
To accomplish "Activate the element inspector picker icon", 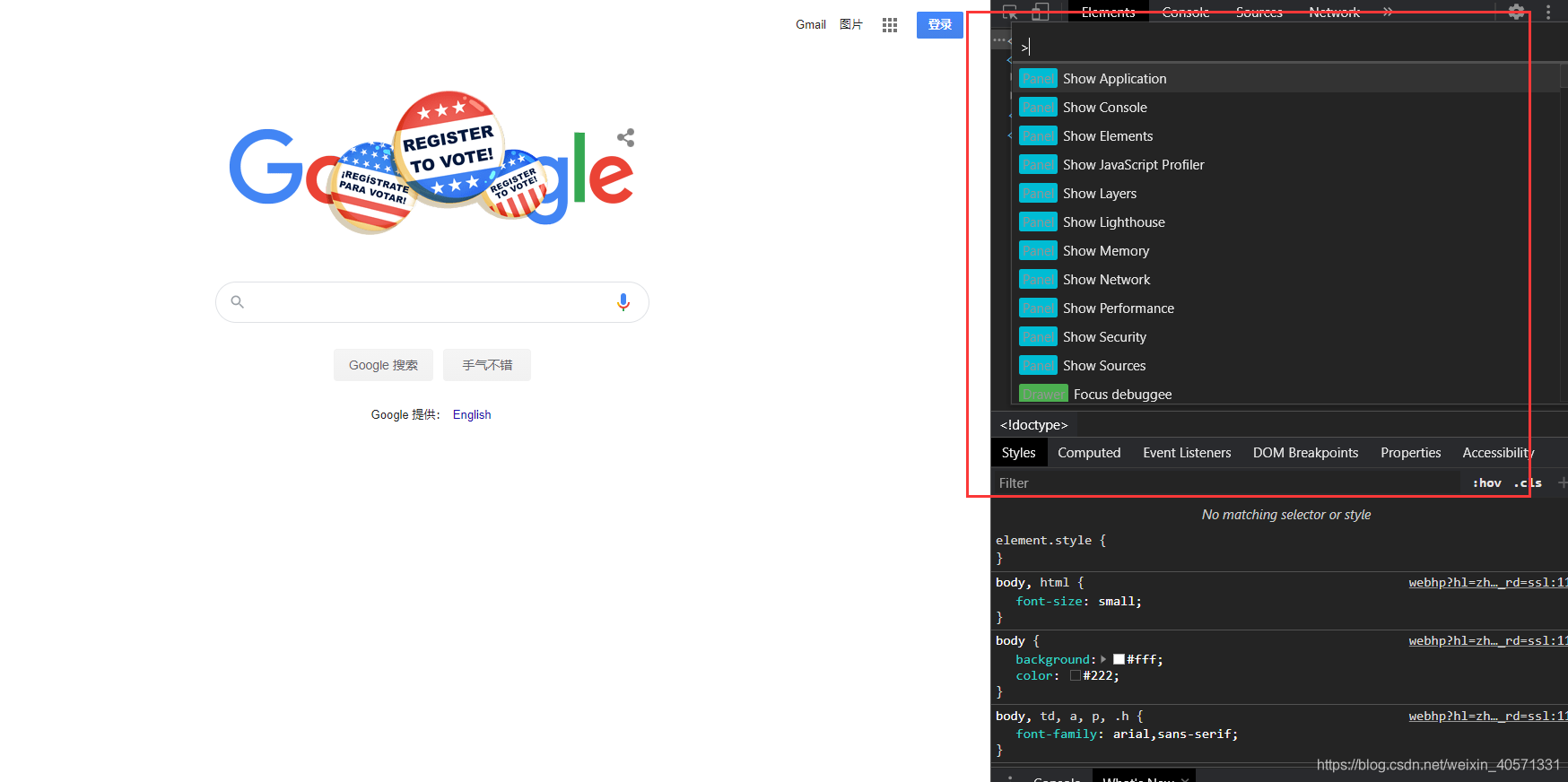I will pos(1010,12).
